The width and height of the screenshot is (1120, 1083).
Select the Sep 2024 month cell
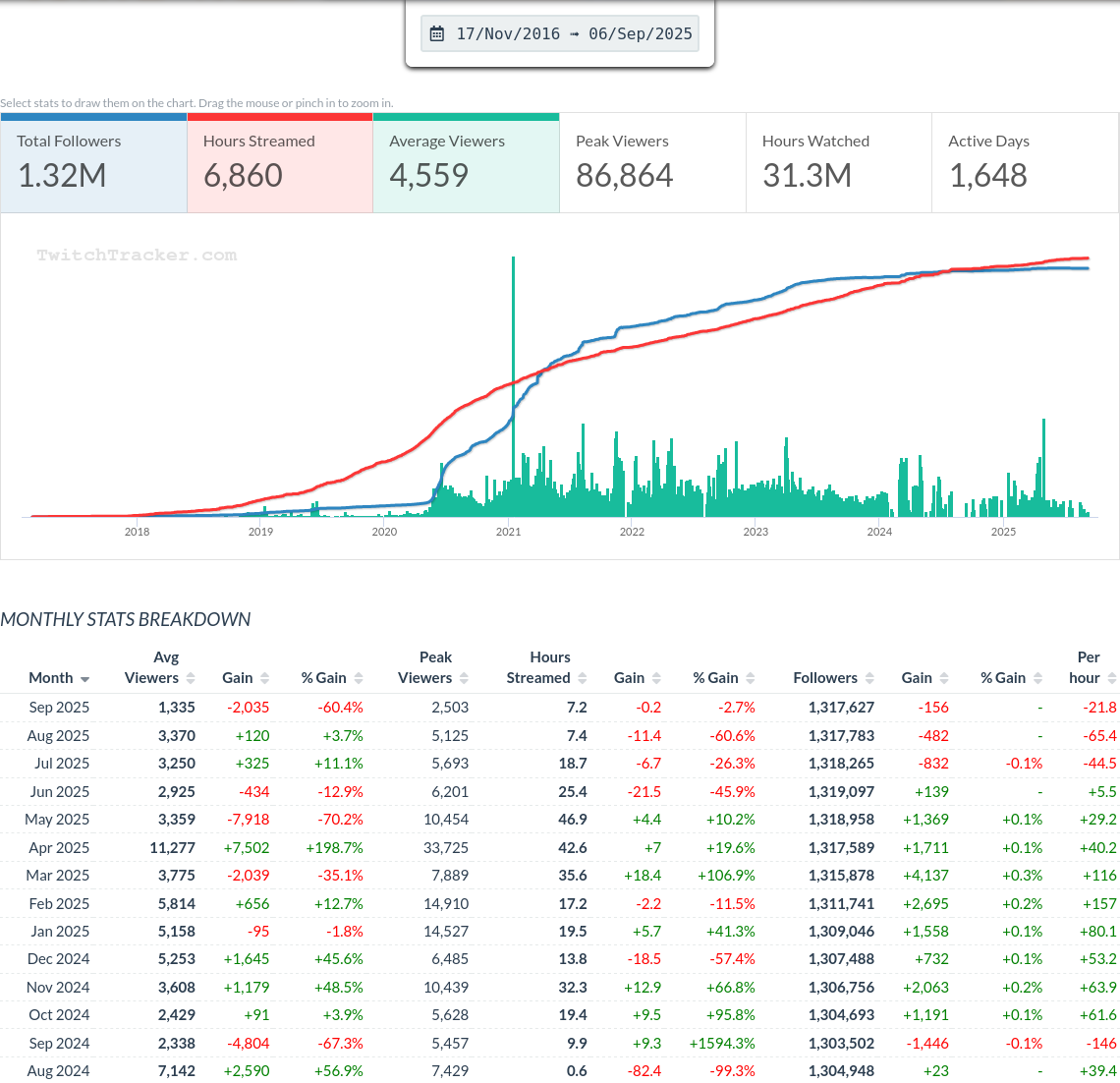click(59, 1044)
